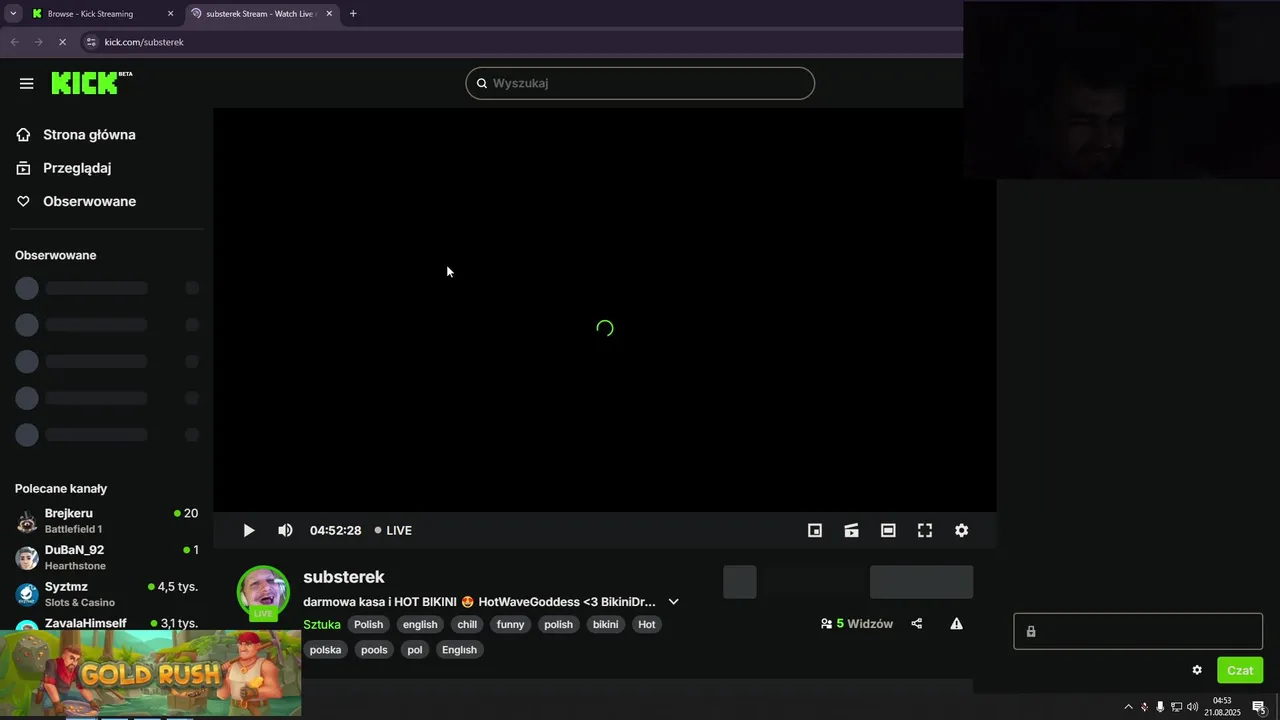
Task: Select the polska tag
Action: pos(325,650)
